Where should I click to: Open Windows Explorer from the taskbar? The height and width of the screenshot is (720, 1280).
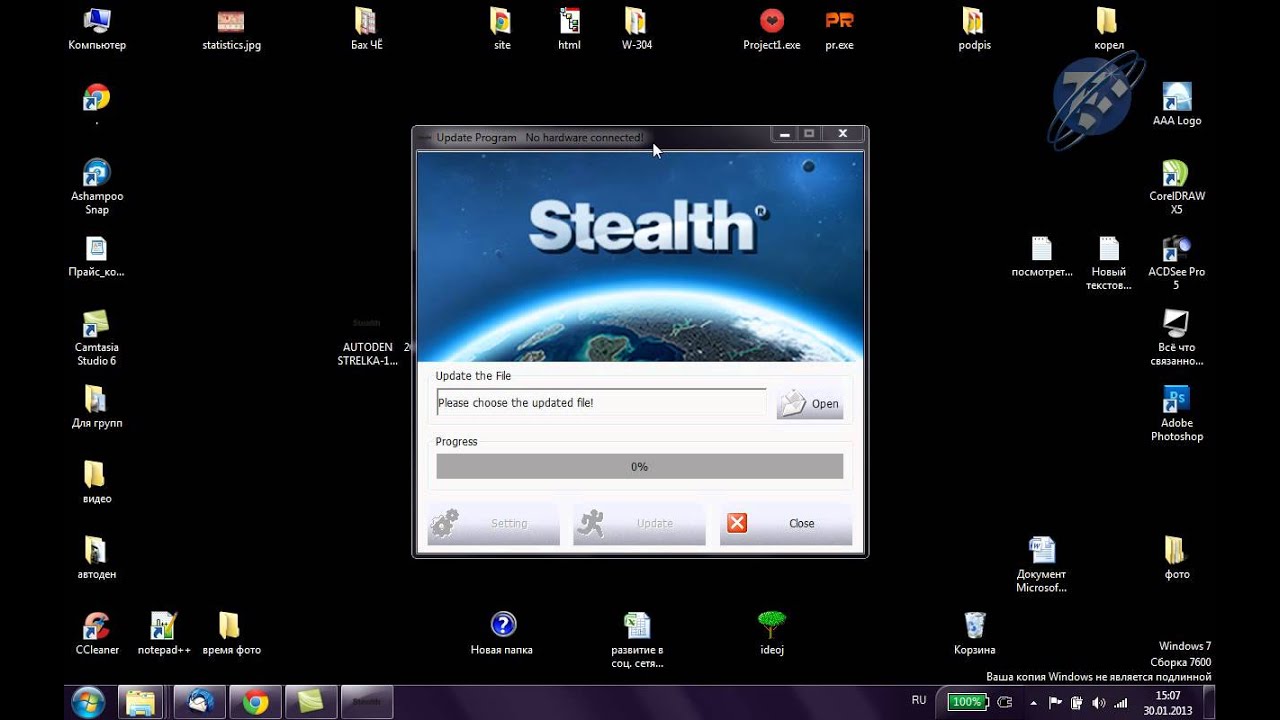143,702
